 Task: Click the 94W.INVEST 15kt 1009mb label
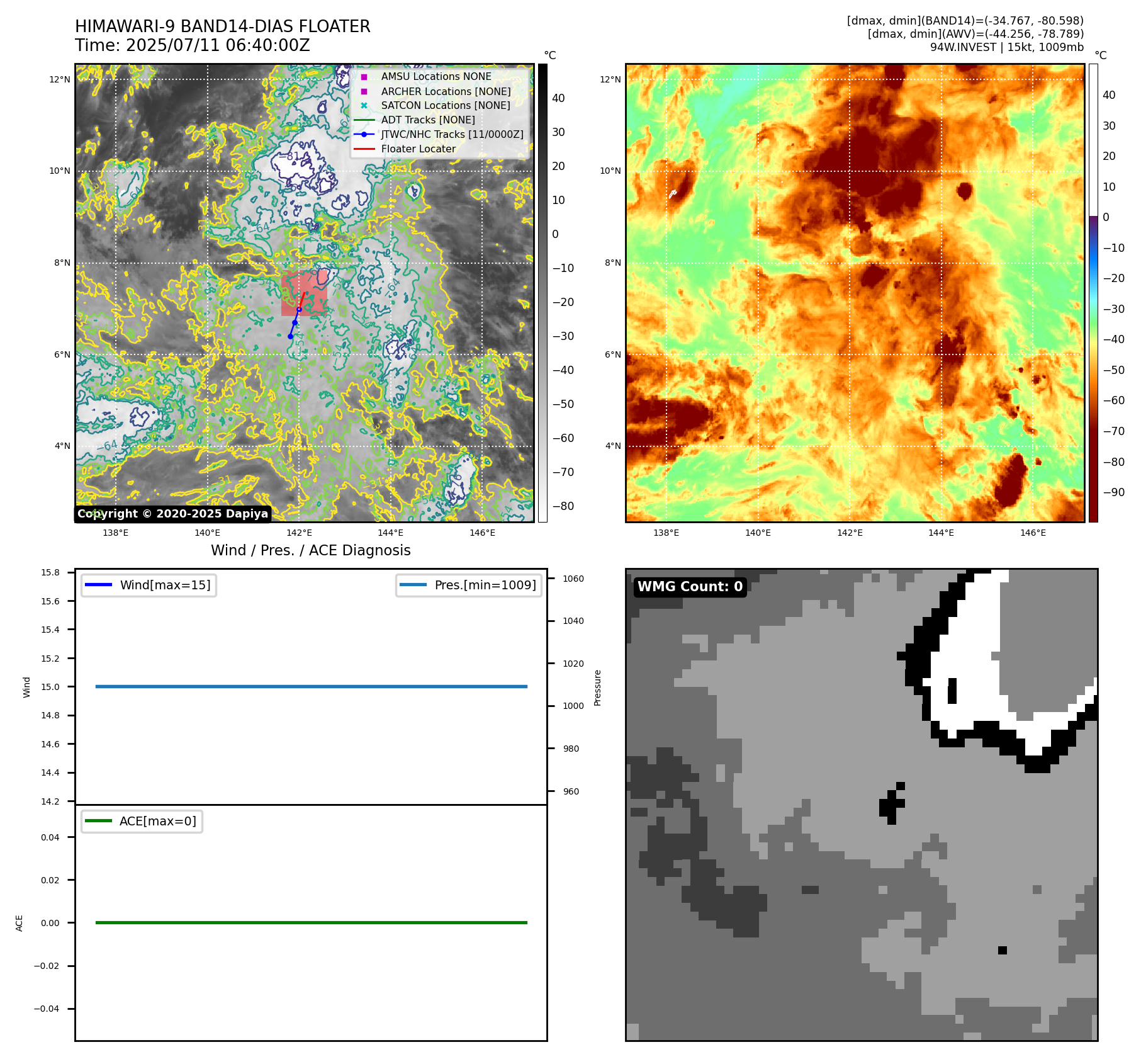(1007, 47)
